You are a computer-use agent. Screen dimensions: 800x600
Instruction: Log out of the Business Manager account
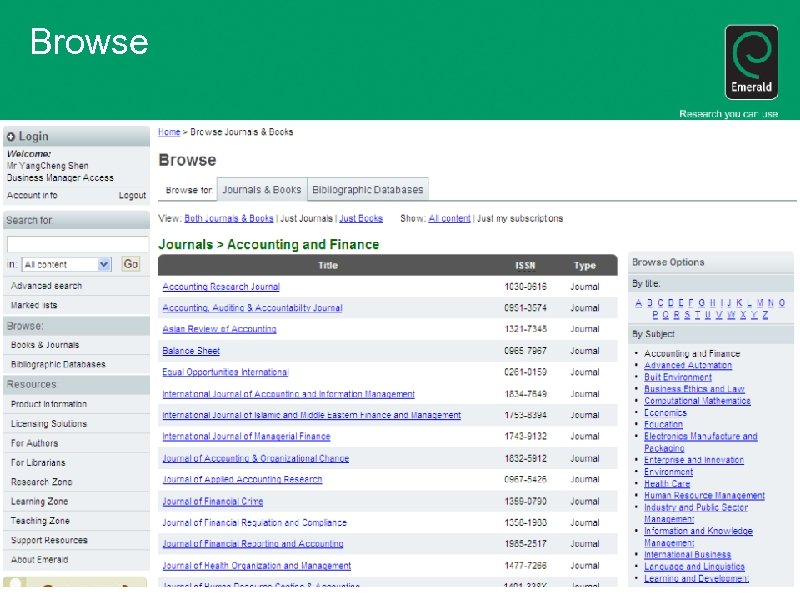click(x=132, y=195)
